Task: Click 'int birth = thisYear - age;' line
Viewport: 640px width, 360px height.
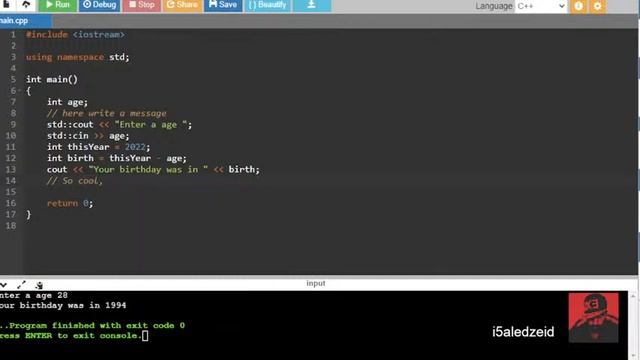Action: (x=116, y=158)
